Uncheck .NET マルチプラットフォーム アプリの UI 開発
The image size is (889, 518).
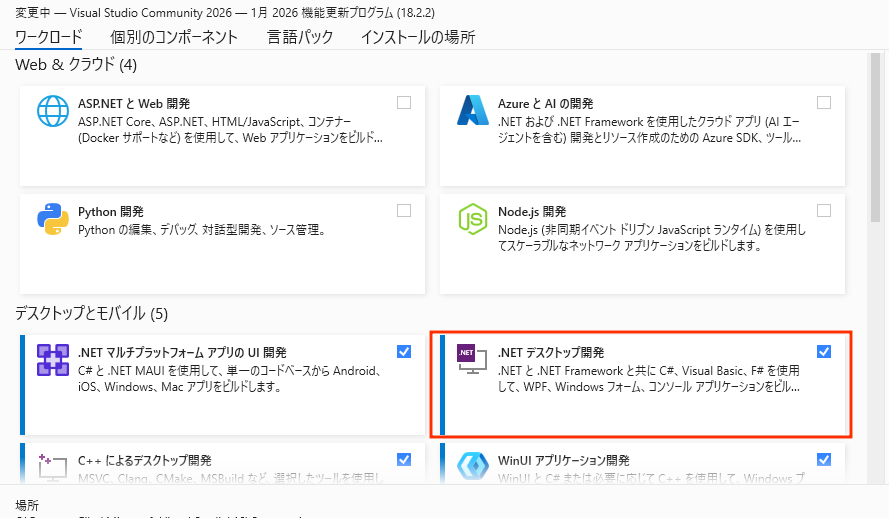click(404, 351)
